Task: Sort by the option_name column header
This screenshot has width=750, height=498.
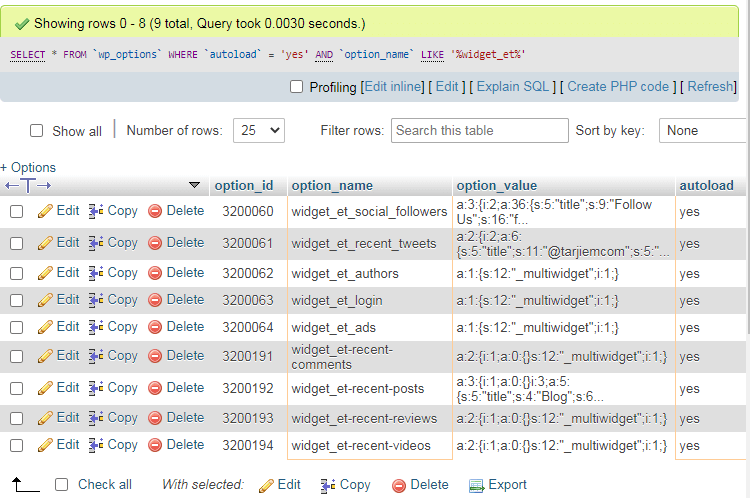Action: click(332, 186)
